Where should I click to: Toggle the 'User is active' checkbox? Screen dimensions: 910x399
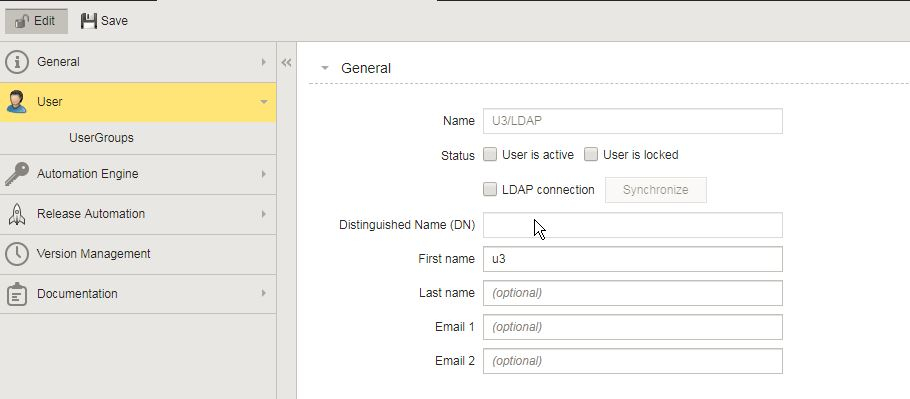(490, 154)
